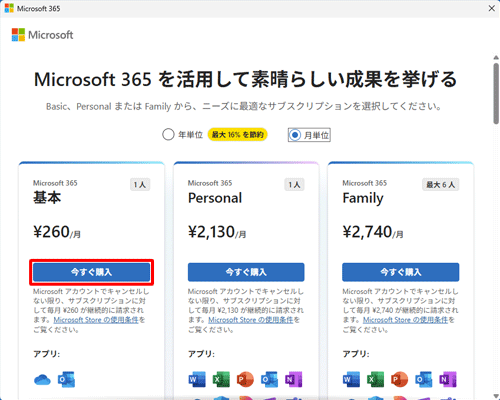Click the ¥260/月 price text
This screenshot has height=400, width=500.
57,232
